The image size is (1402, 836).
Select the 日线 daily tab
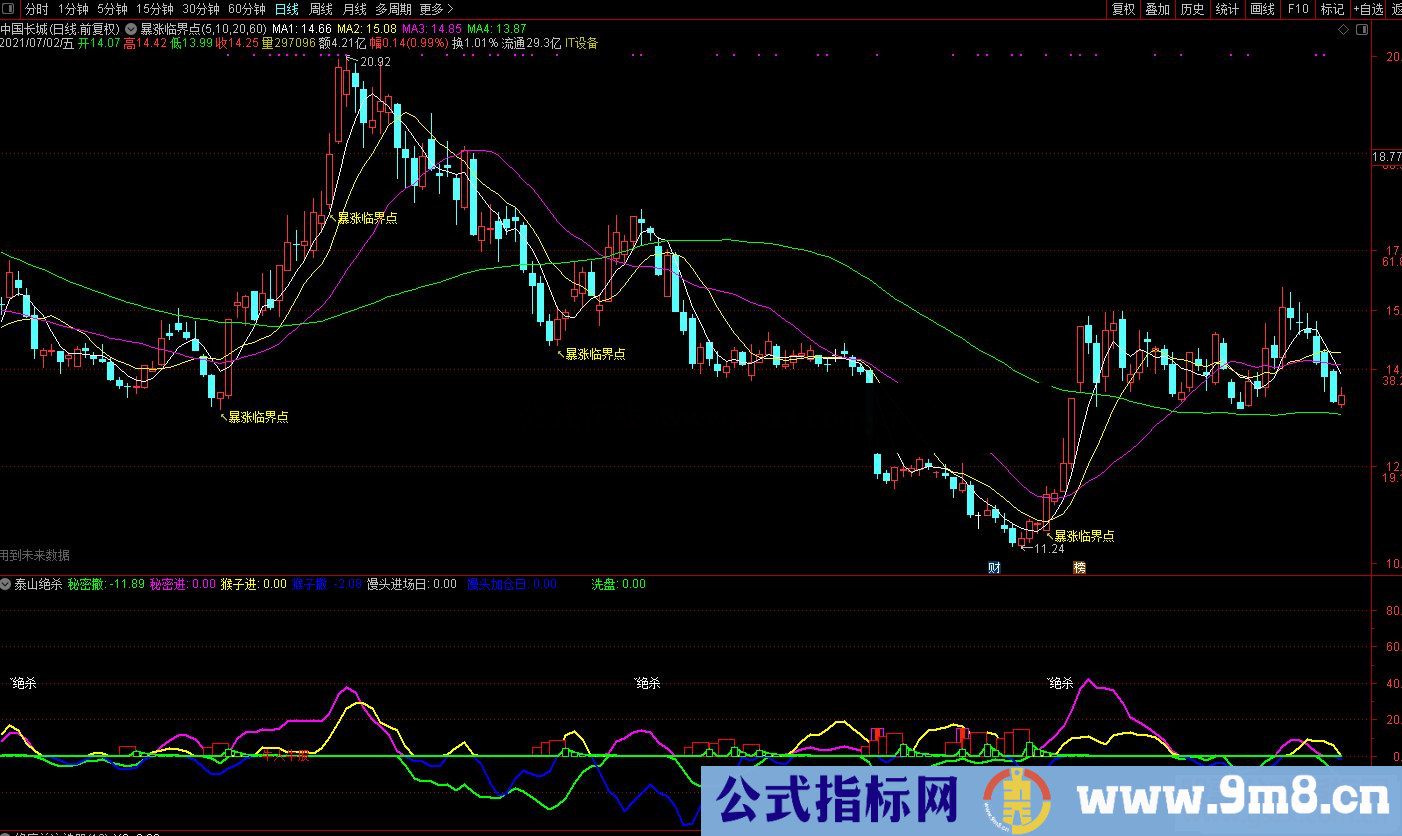click(287, 9)
